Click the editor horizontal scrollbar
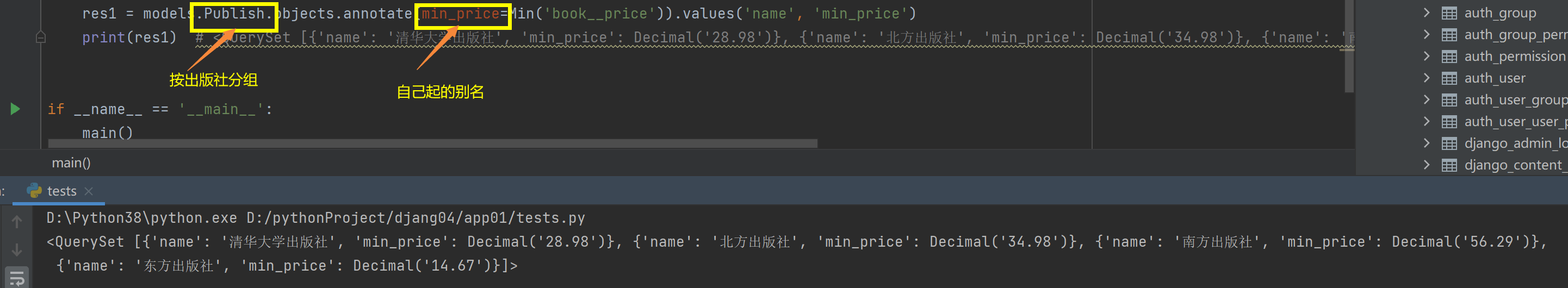The height and width of the screenshot is (288, 1568). 433,143
